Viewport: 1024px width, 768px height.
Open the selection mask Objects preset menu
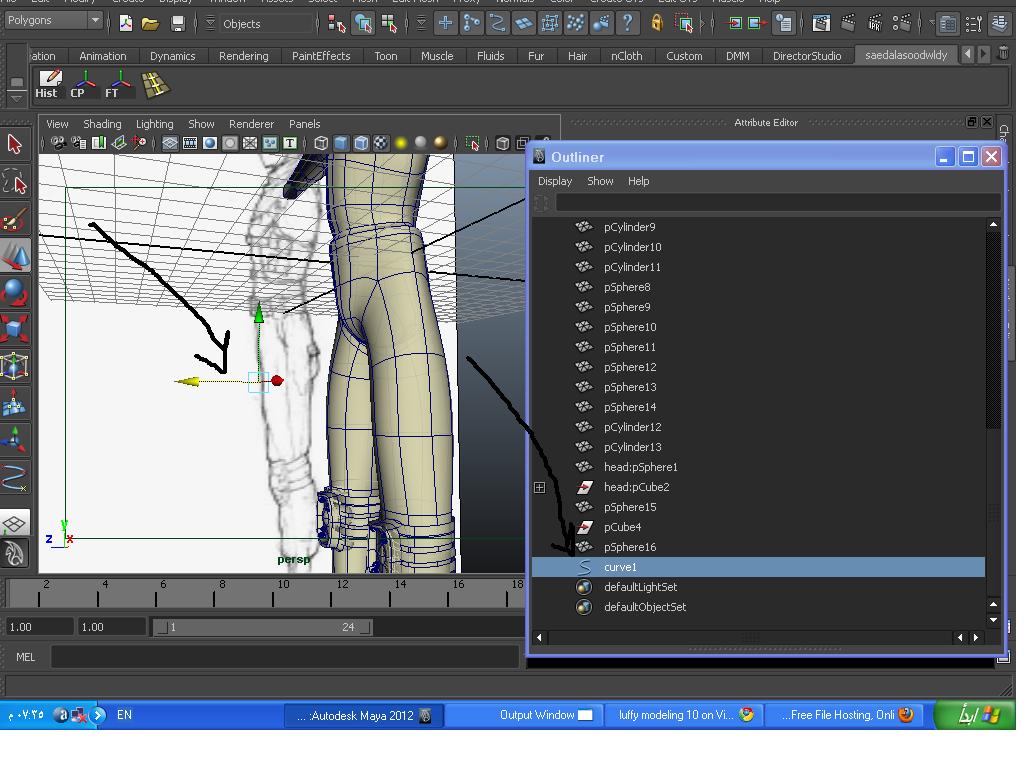210,24
